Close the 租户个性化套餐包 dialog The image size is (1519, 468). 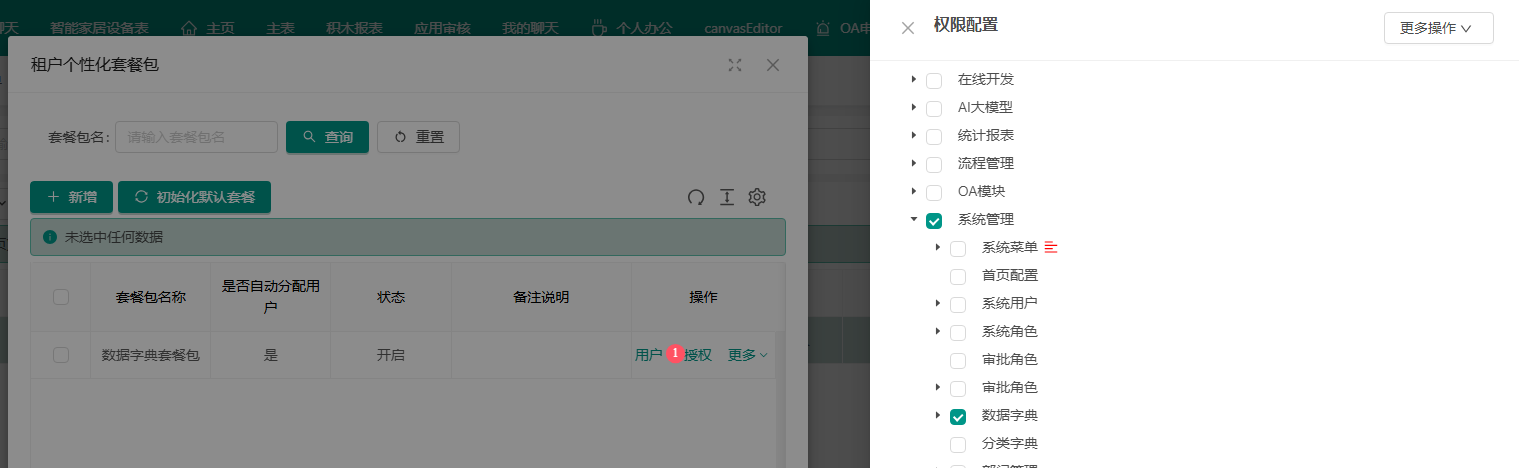773,65
